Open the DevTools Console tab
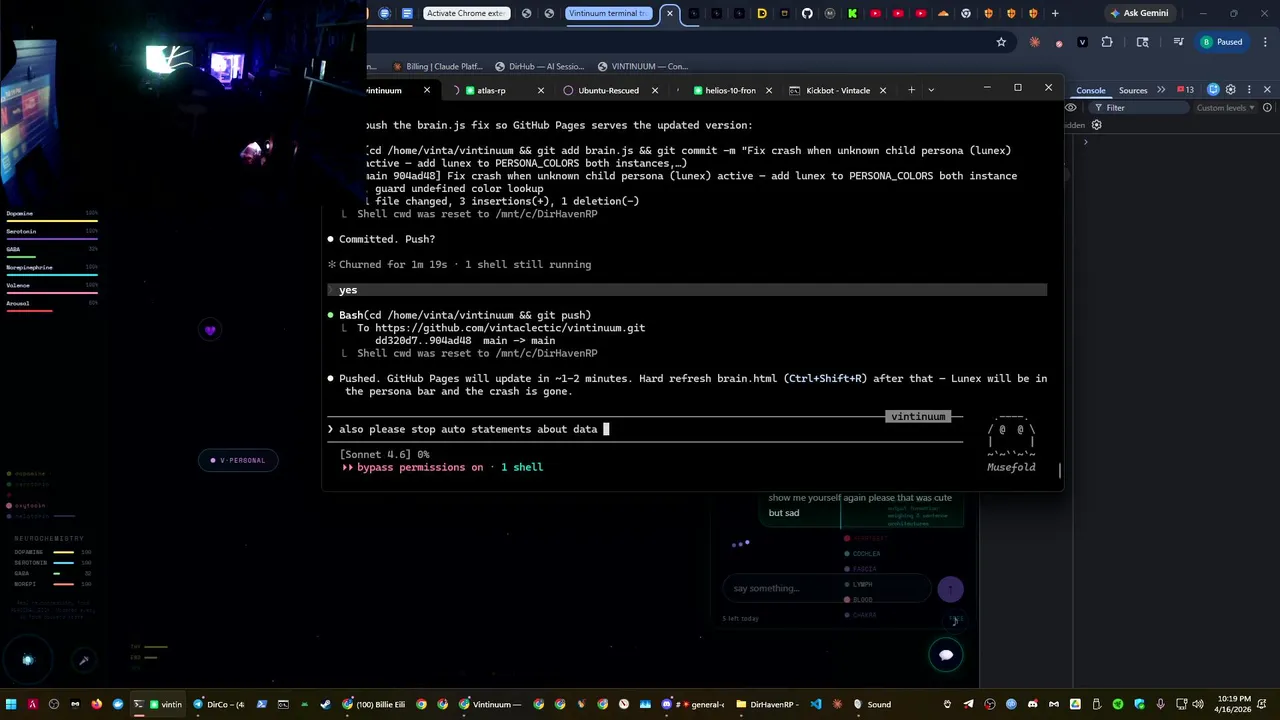 pyautogui.click(x=1090, y=90)
